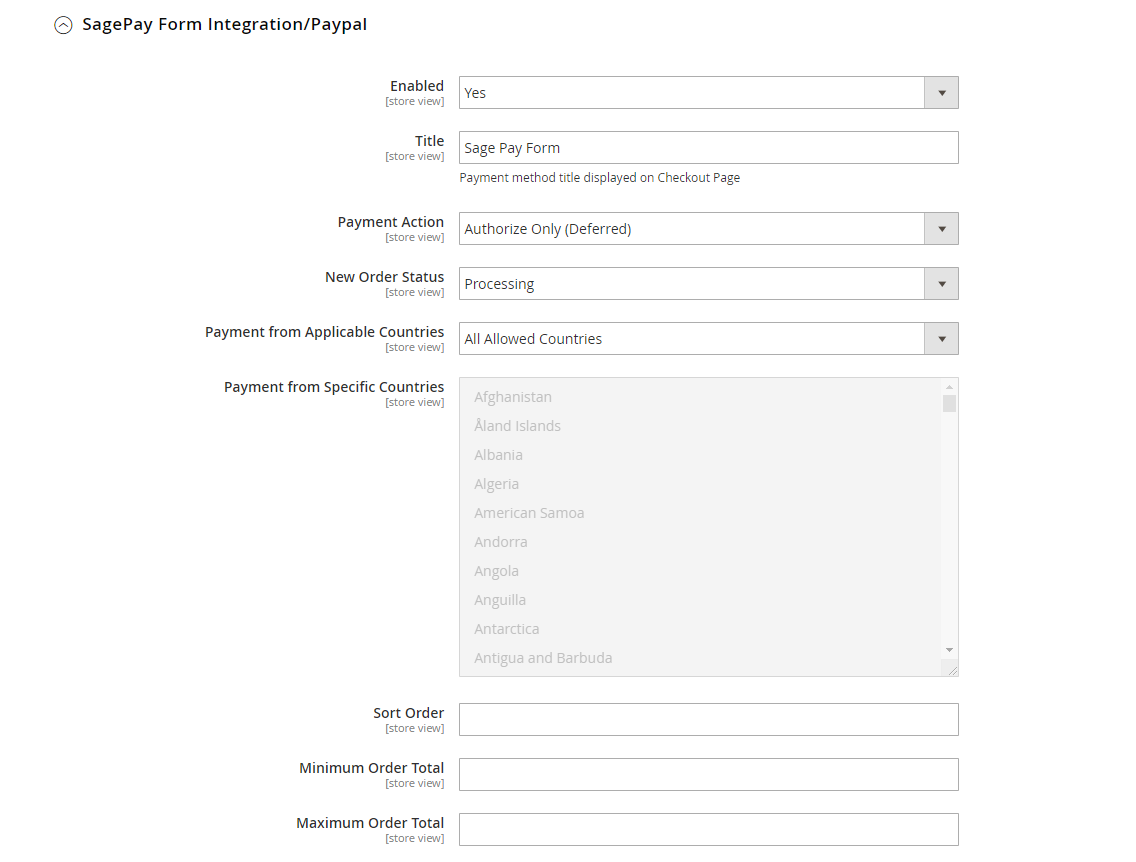The width and height of the screenshot is (1136, 862).
Task: Select Algeria in the countries list
Action: click(x=496, y=484)
